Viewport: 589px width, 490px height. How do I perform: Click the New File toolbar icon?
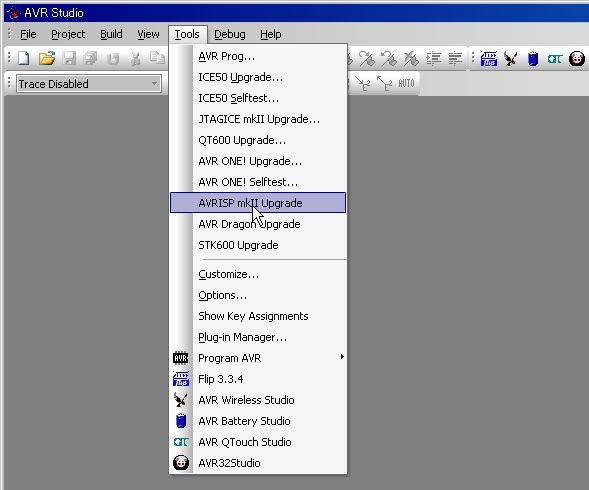point(24,58)
